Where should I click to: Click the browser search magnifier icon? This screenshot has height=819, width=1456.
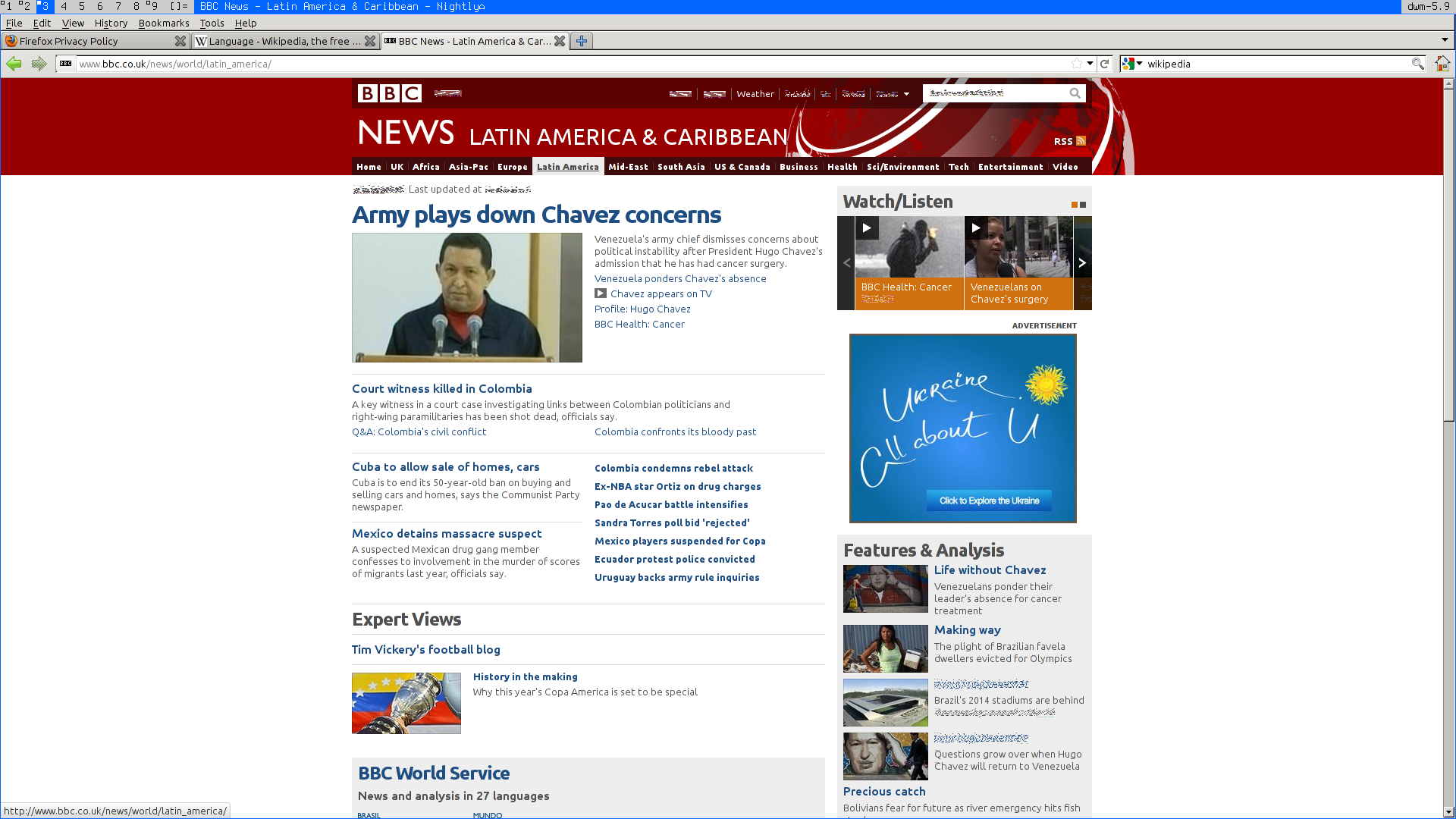pyautogui.click(x=1417, y=64)
